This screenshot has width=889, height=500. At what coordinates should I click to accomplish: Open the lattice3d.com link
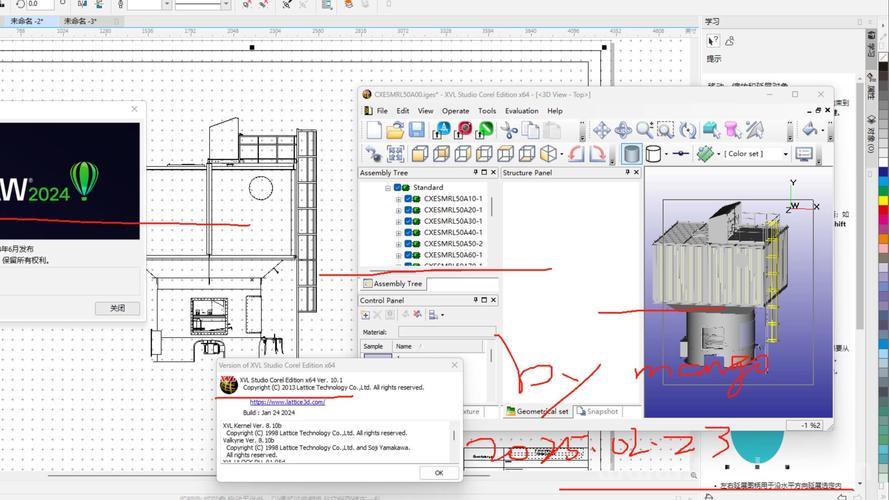(287, 402)
